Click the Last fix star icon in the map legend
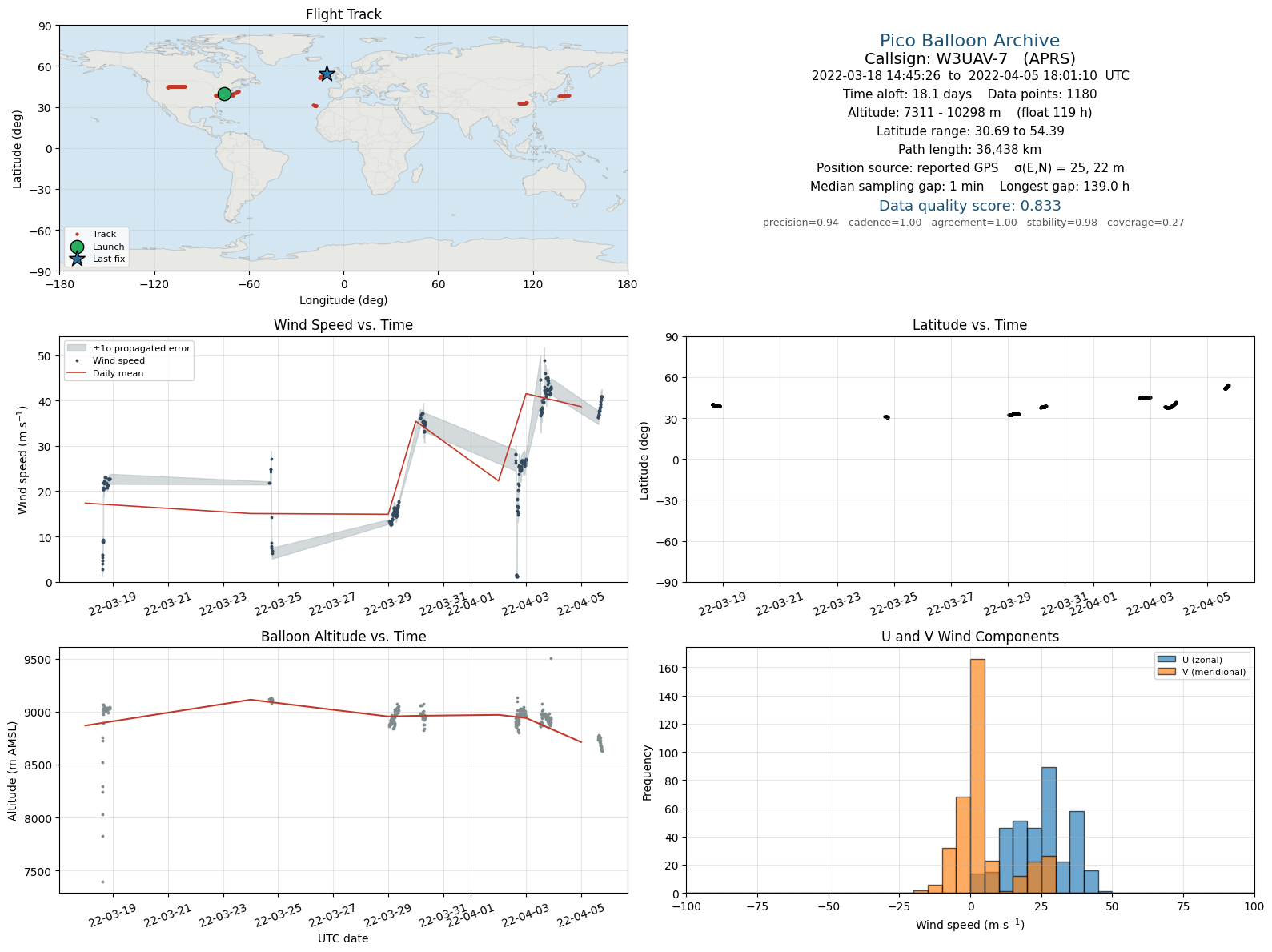The height and width of the screenshot is (952, 1272). click(x=77, y=259)
